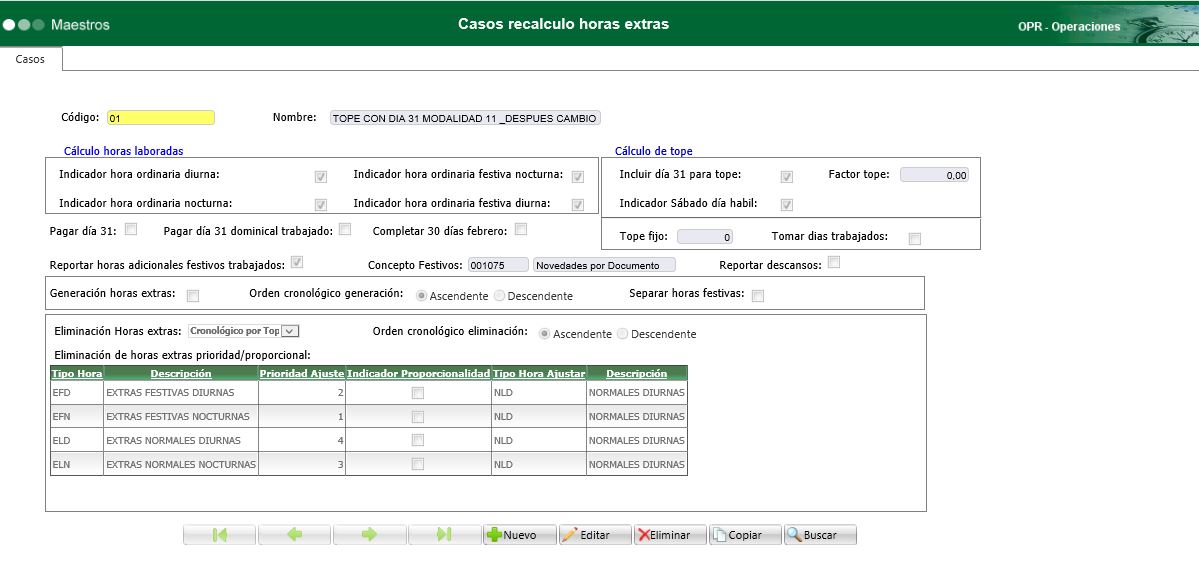1199x570 pixels.
Task: Click the ELD tipo hora cell
Action: coord(76,440)
